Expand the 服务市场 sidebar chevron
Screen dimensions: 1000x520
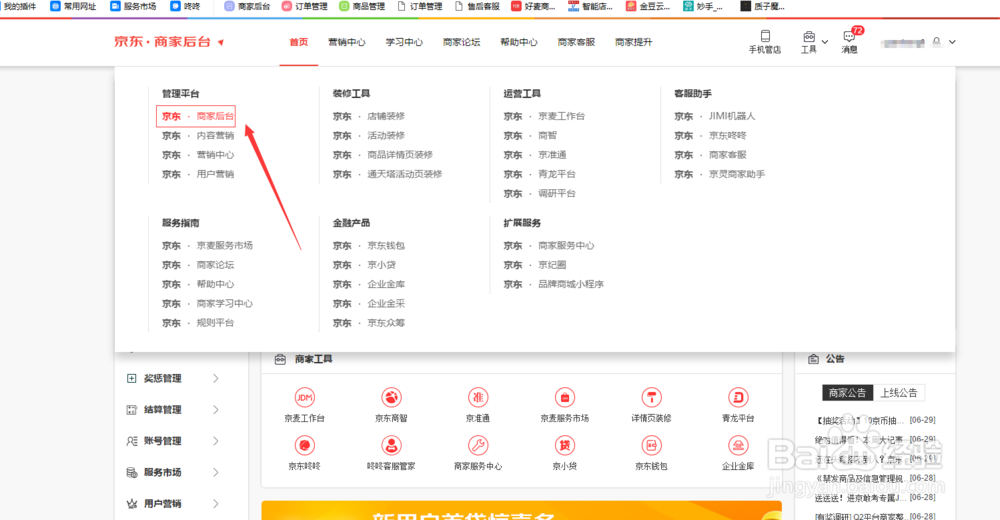216,472
